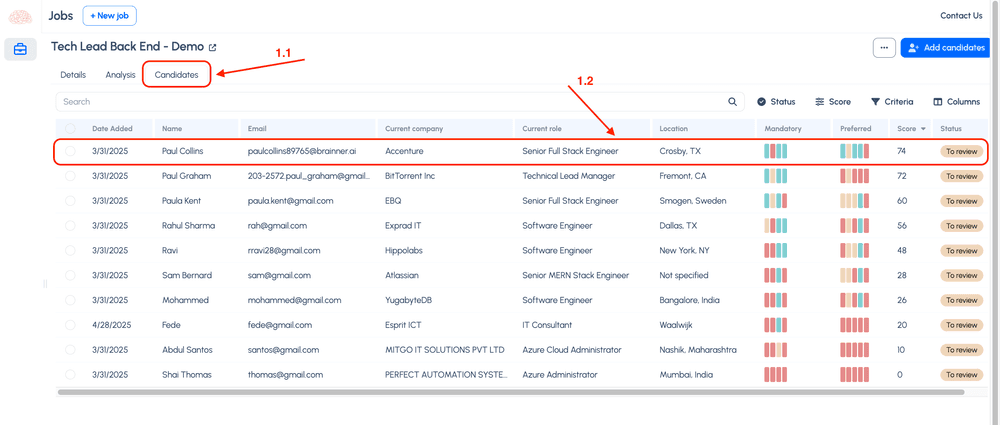Switch to the Details tab

(73, 75)
